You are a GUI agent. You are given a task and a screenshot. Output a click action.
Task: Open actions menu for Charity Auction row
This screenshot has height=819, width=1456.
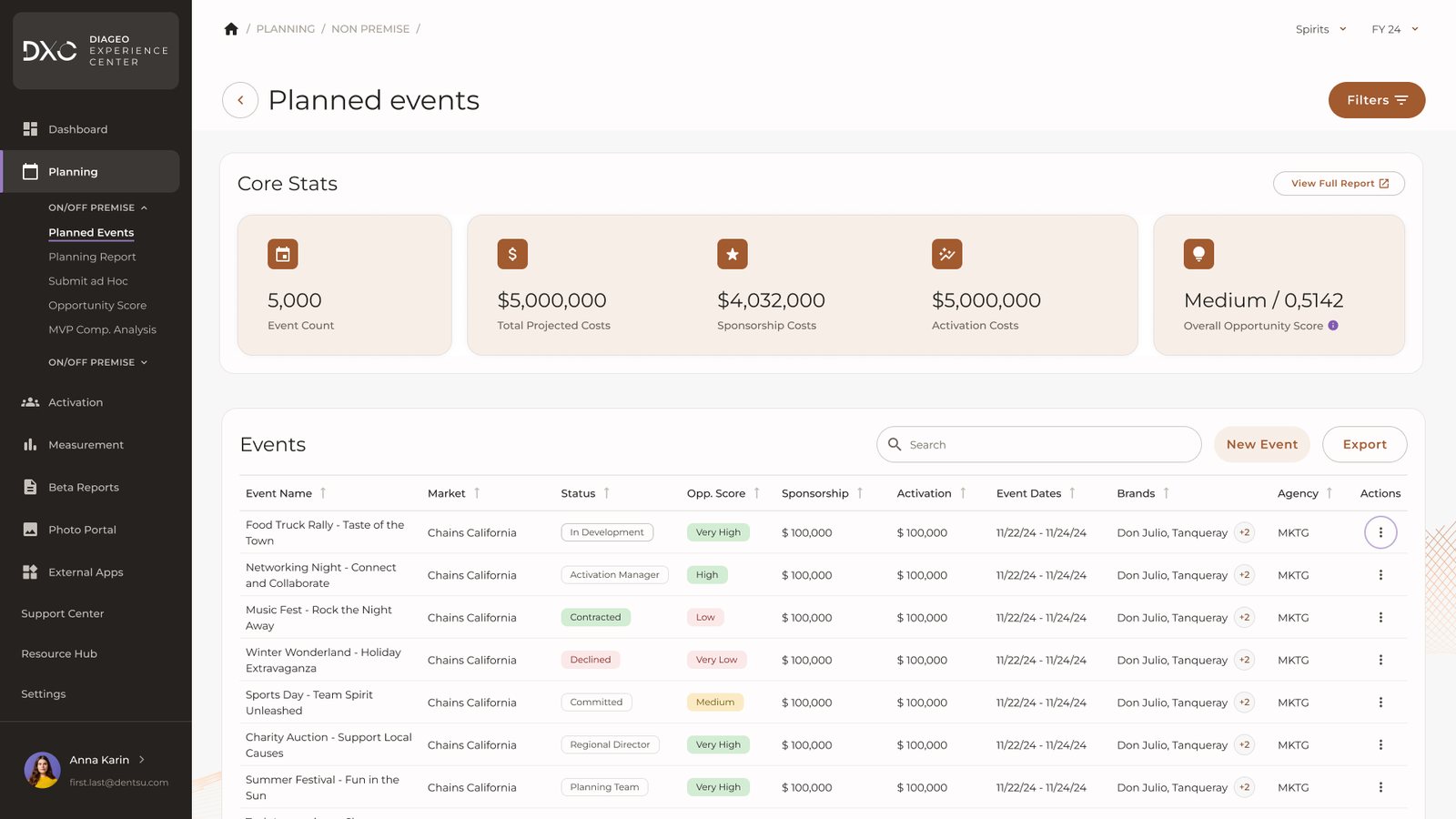[x=1380, y=744]
